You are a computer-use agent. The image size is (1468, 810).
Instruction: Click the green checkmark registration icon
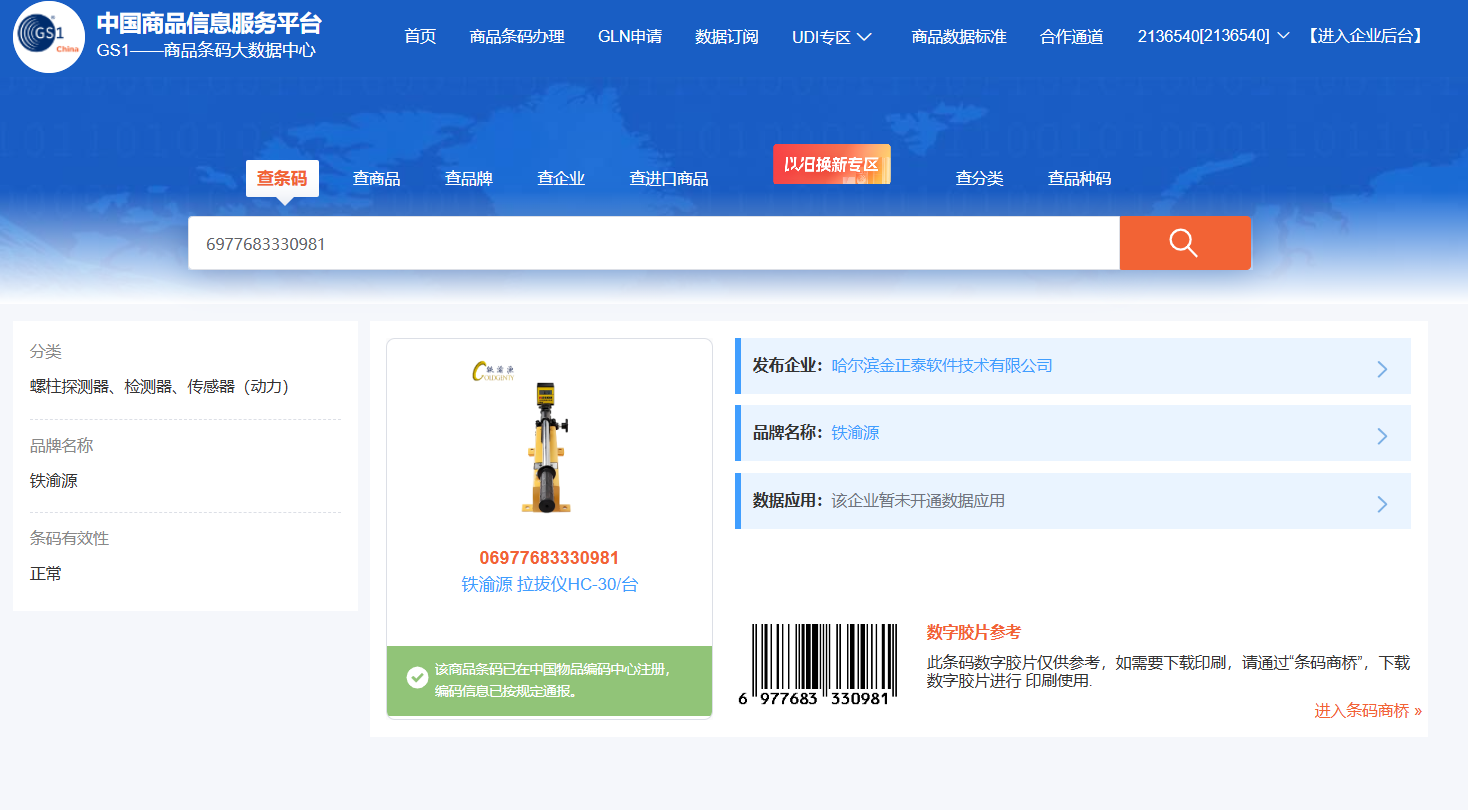[418, 678]
